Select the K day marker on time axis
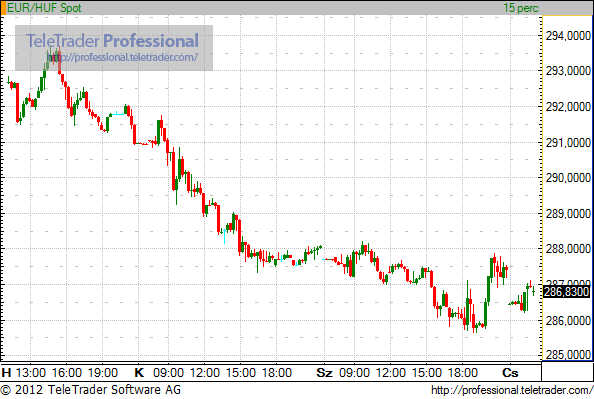 (139, 373)
